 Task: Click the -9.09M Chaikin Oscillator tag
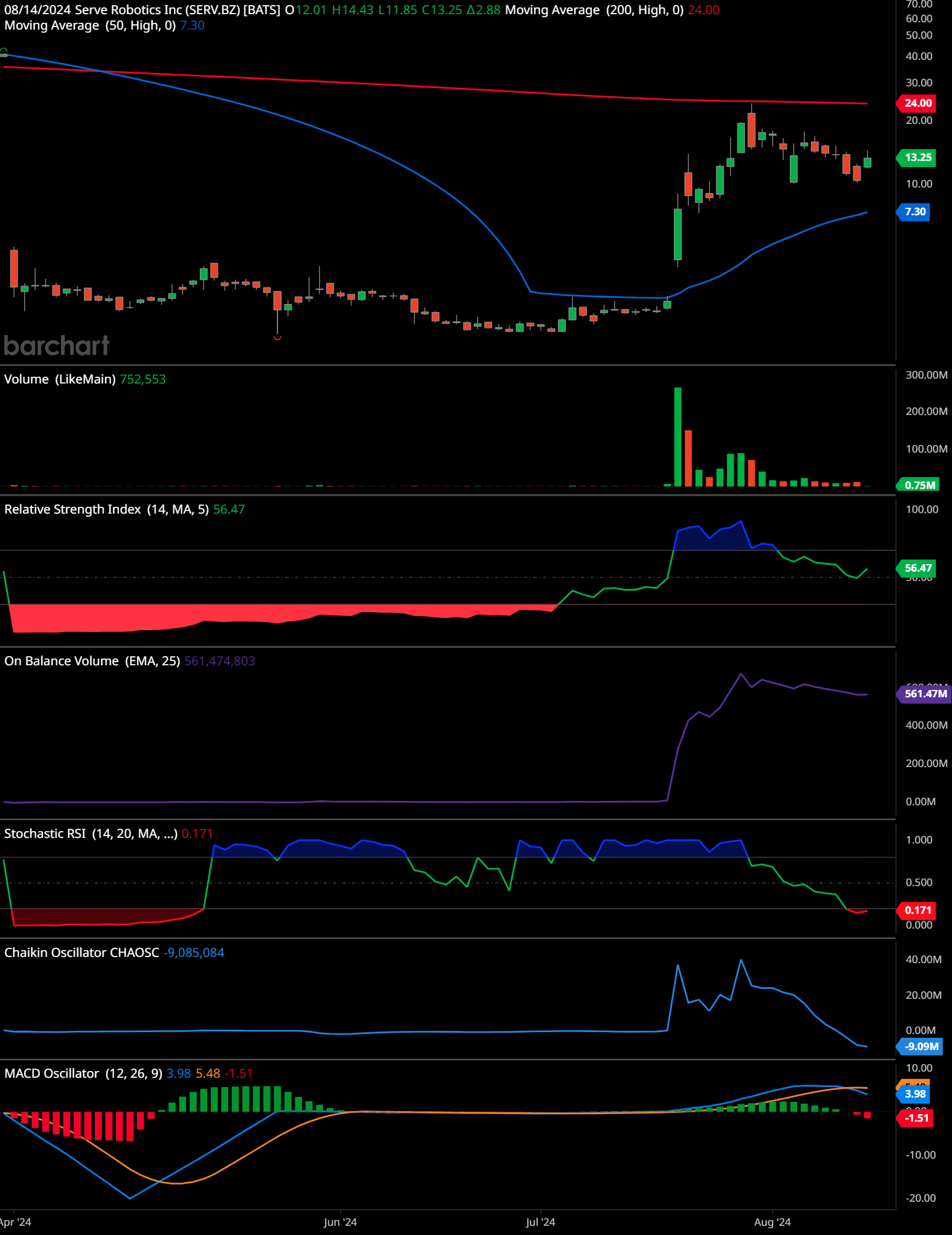click(x=919, y=1046)
